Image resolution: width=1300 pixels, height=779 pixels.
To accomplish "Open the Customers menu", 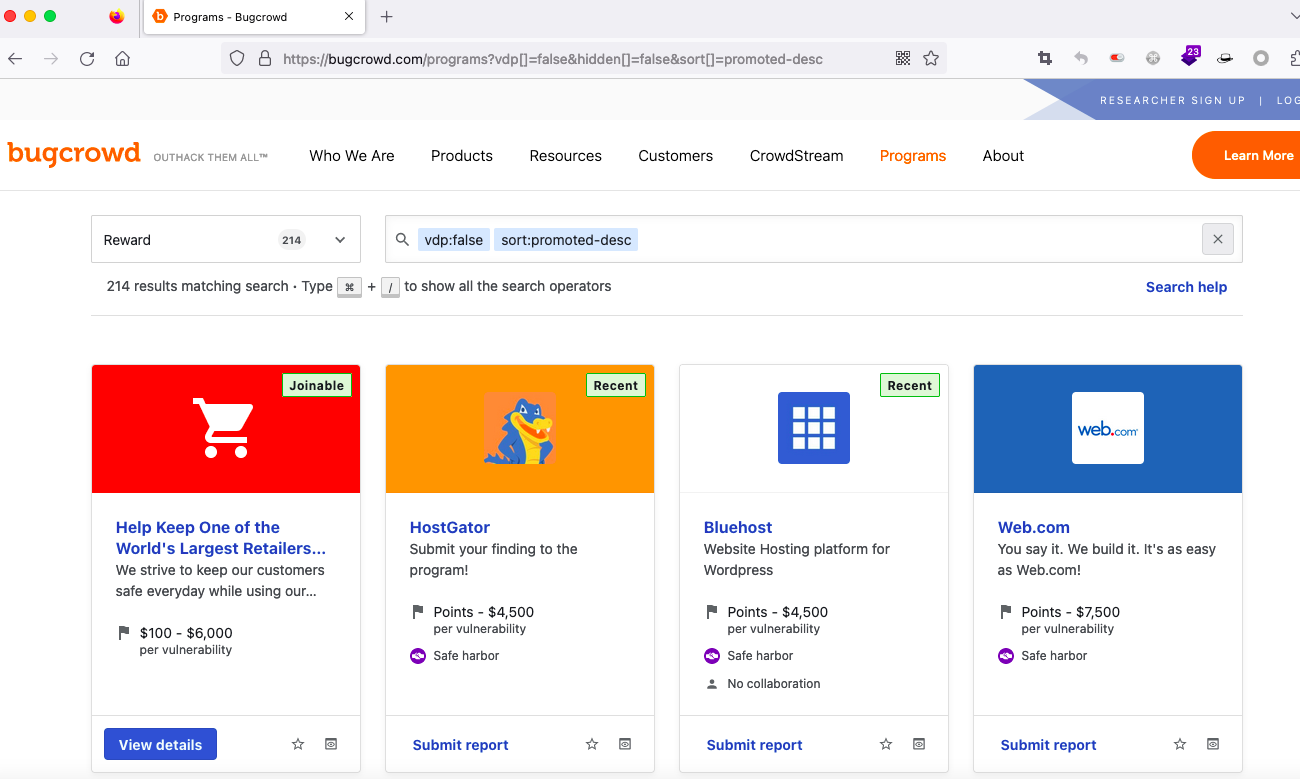I will (676, 156).
